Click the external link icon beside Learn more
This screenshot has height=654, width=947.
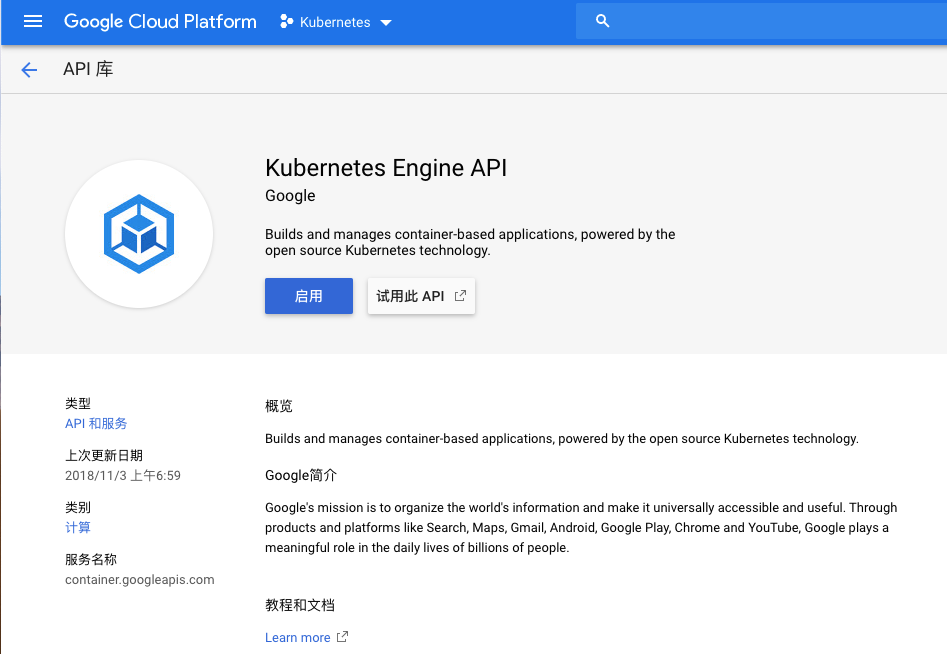[x=342, y=636]
